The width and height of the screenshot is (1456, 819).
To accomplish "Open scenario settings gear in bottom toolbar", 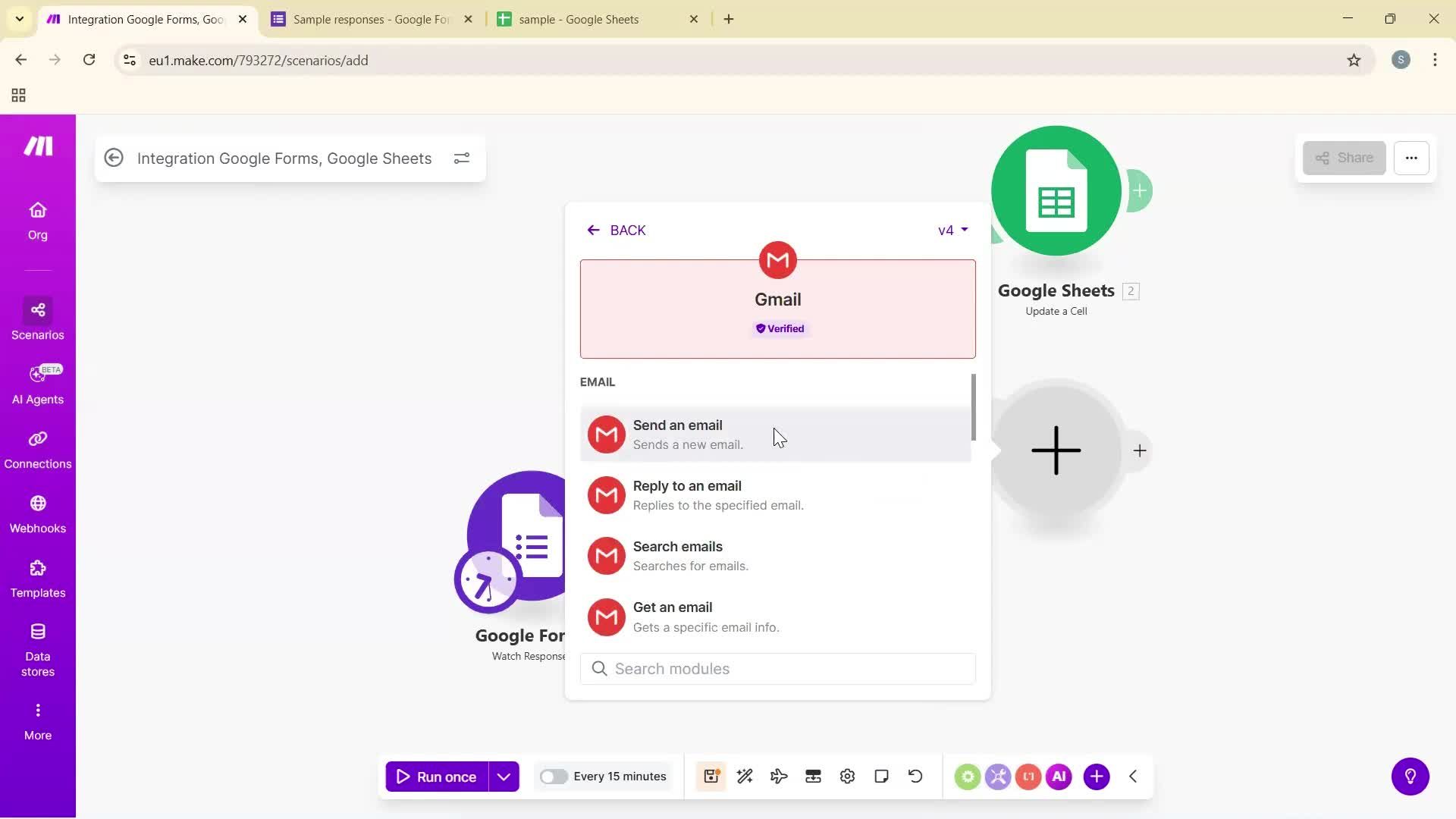I will tap(847, 776).
